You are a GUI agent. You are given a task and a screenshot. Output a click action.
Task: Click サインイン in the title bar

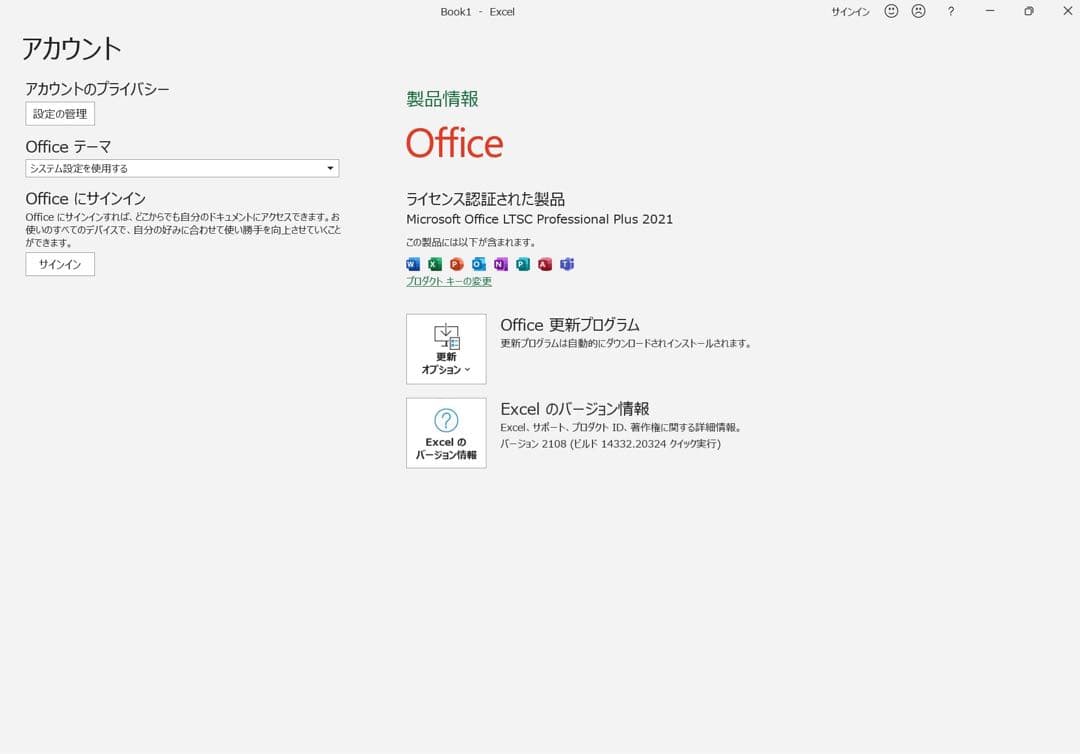(849, 11)
